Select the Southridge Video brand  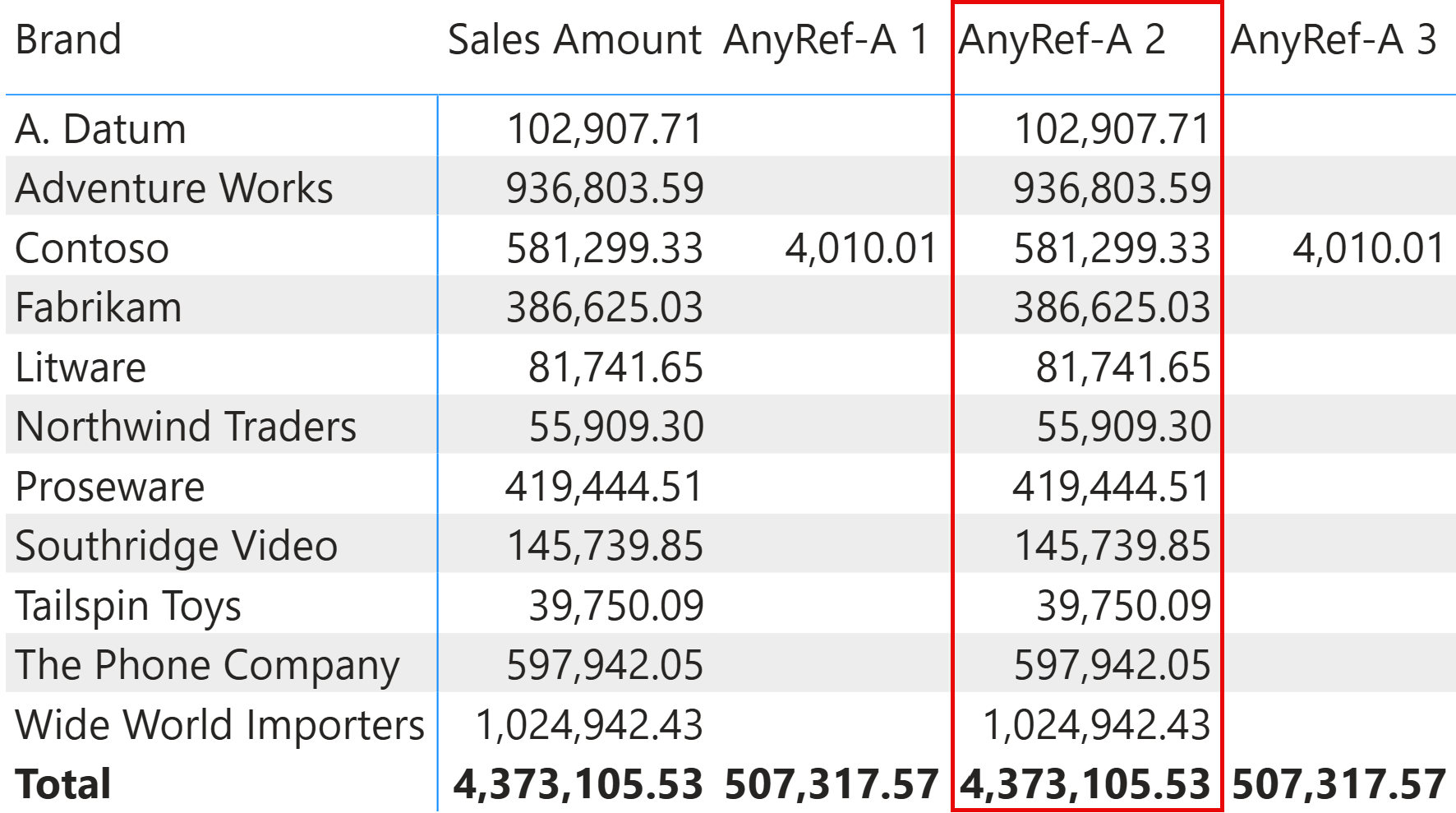177,546
